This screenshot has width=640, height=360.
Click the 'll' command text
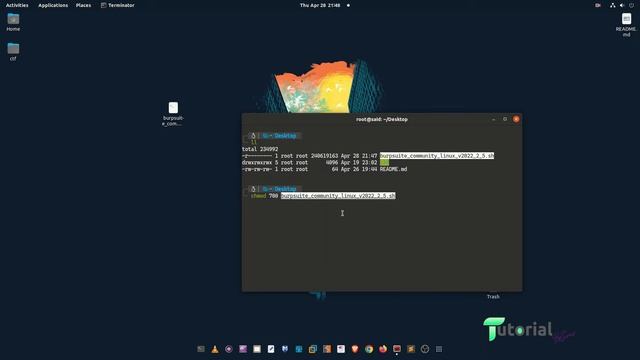(254, 142)
